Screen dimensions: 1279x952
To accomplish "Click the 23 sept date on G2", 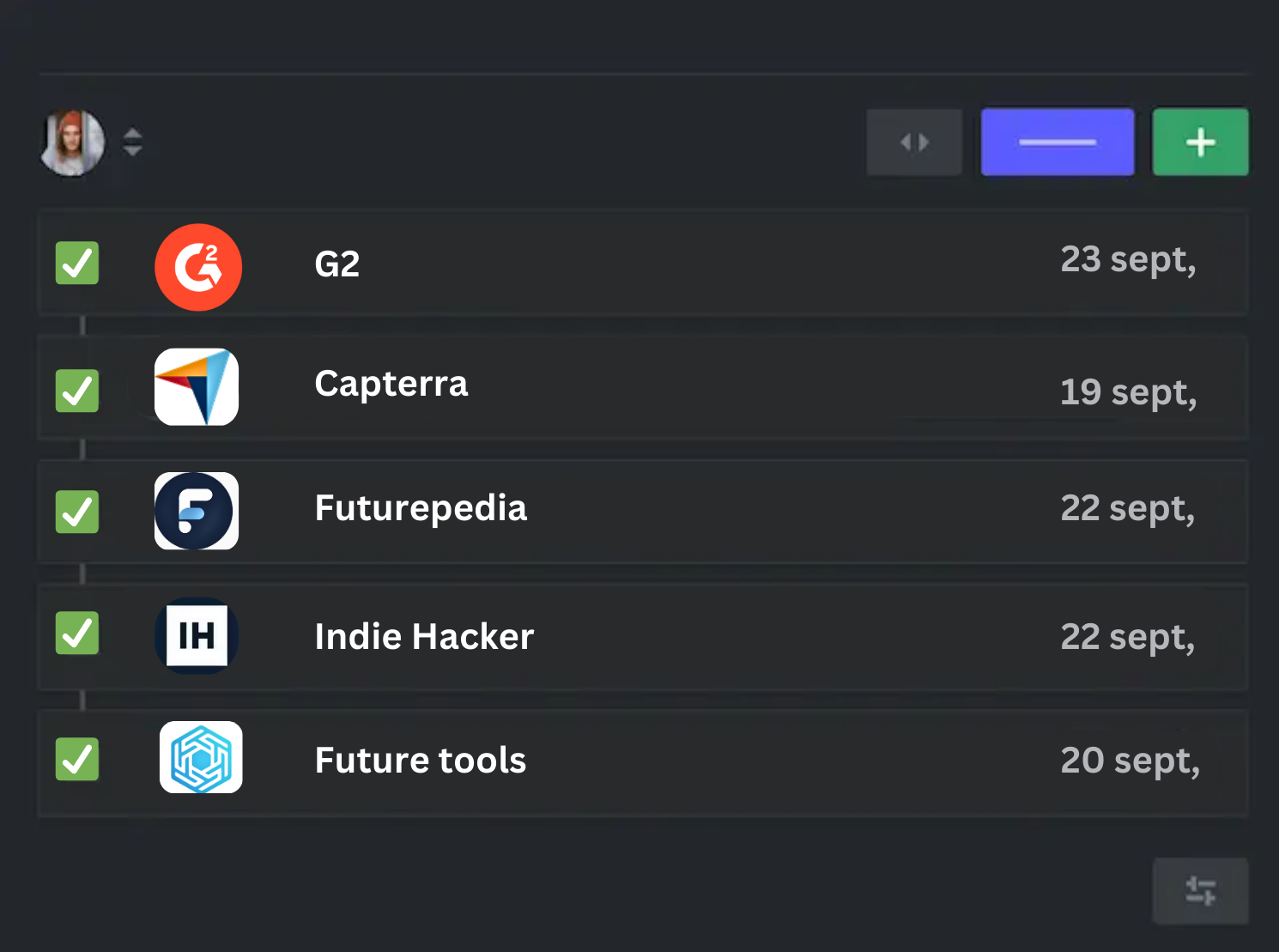I will coord(1128,260).
